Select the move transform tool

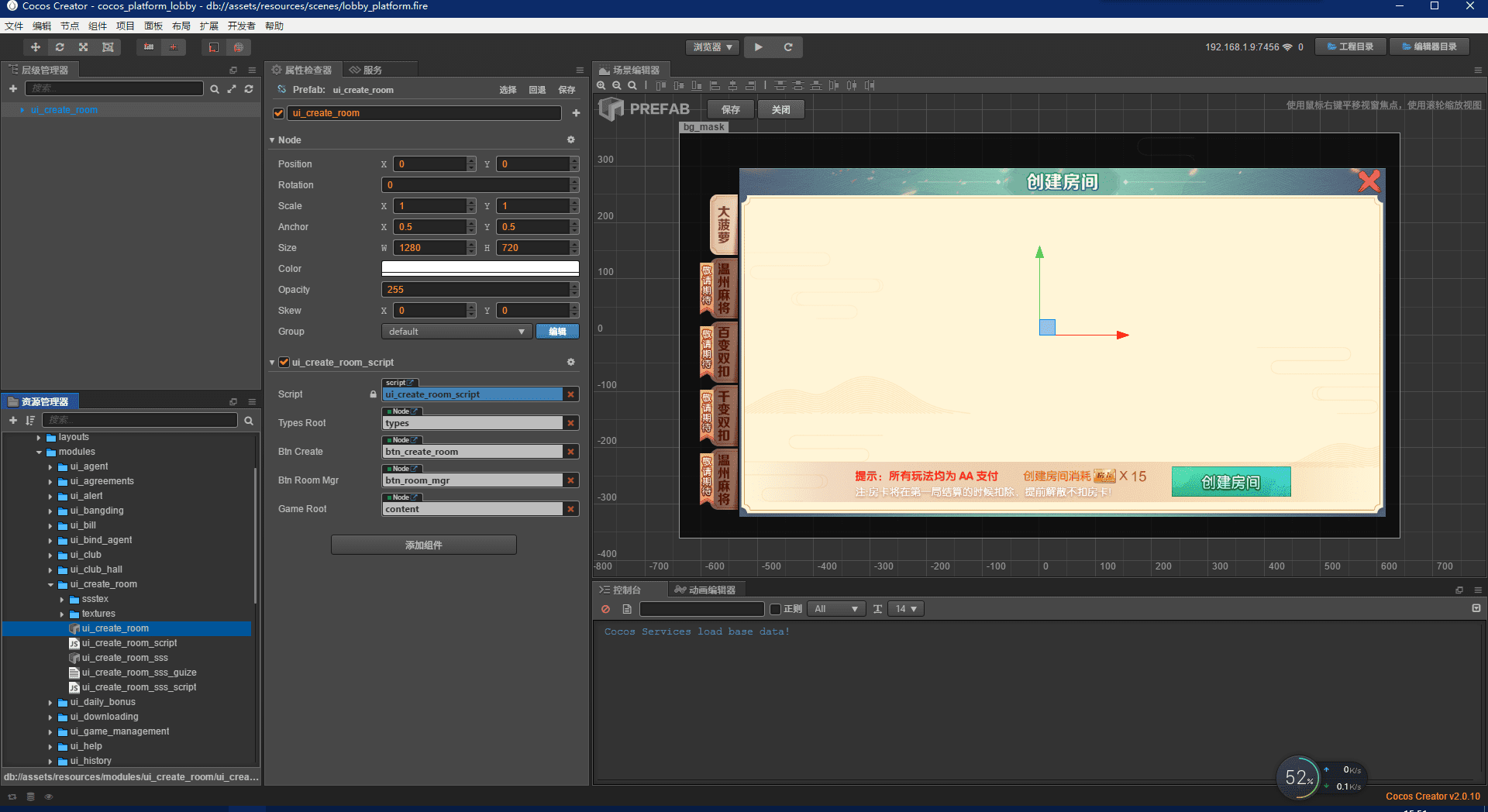tap(35, 47)
